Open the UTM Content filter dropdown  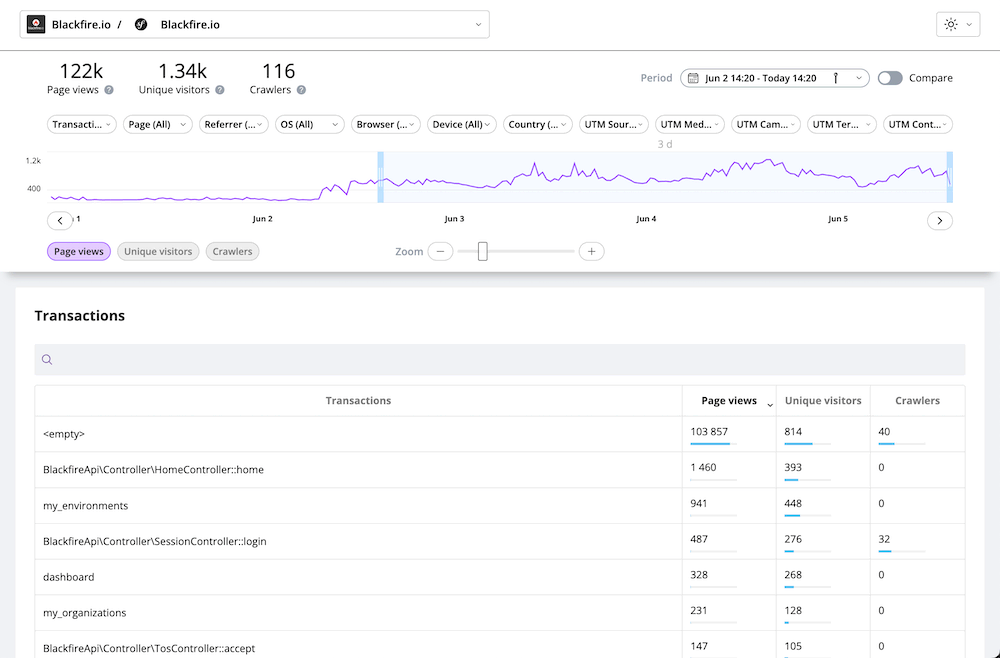tap(918, 124)
